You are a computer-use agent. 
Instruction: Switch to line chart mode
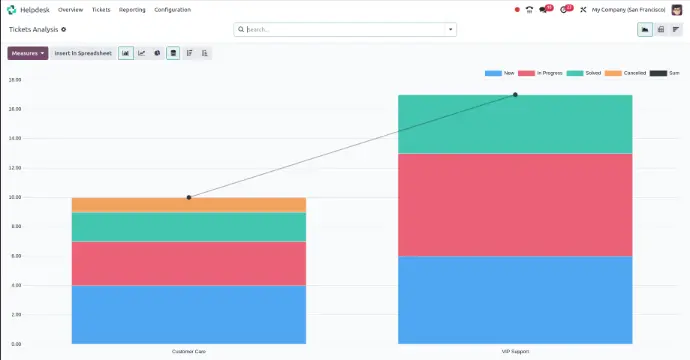142,53
